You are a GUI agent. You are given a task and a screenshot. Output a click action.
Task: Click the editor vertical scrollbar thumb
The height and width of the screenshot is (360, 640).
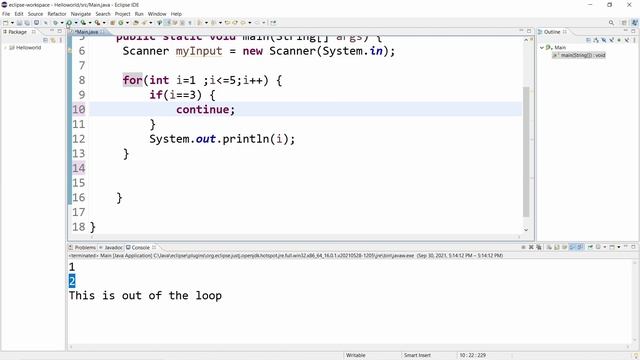point(526,151)
